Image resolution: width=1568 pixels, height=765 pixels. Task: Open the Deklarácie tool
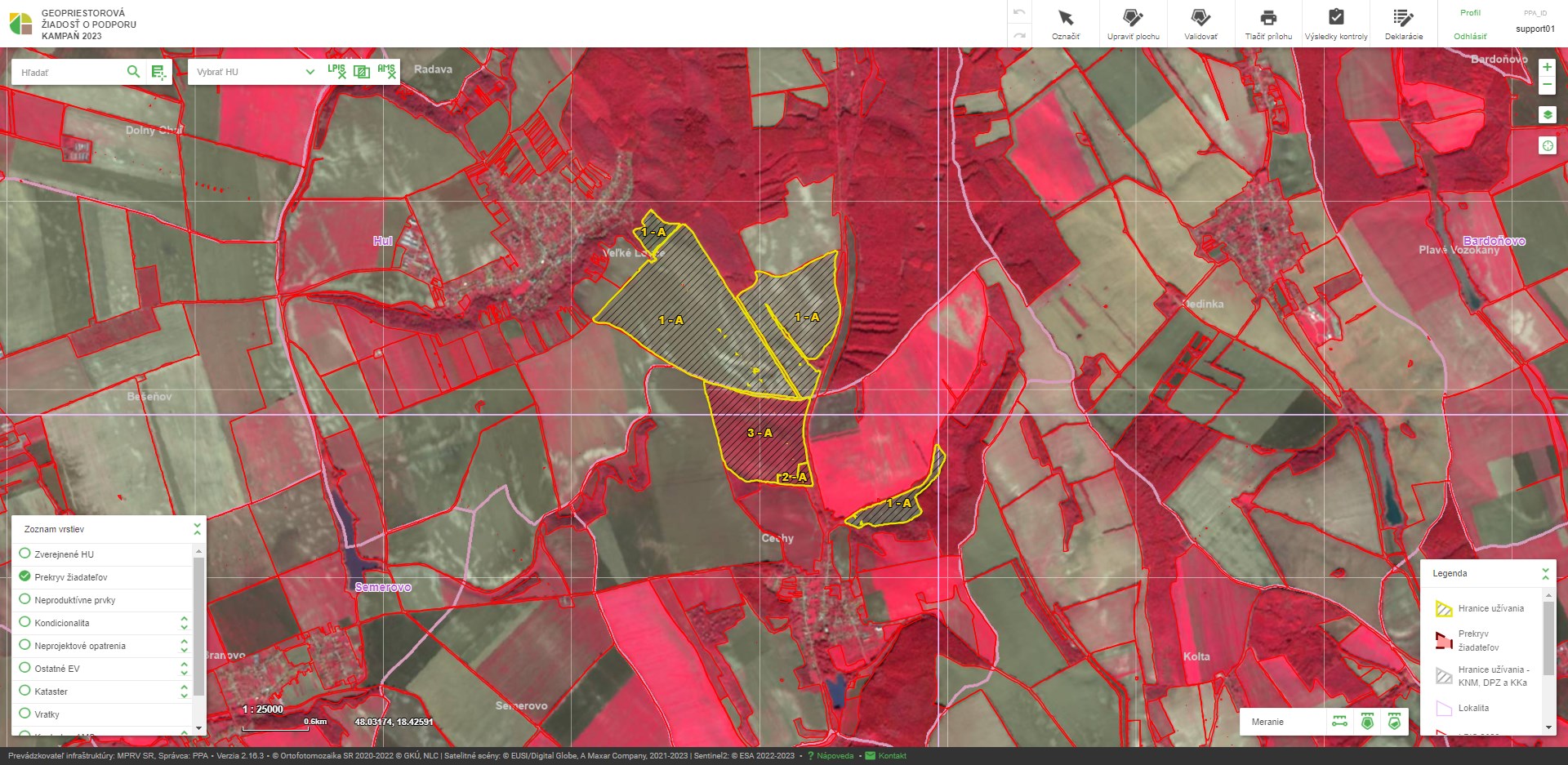[x=1404, y=23]
